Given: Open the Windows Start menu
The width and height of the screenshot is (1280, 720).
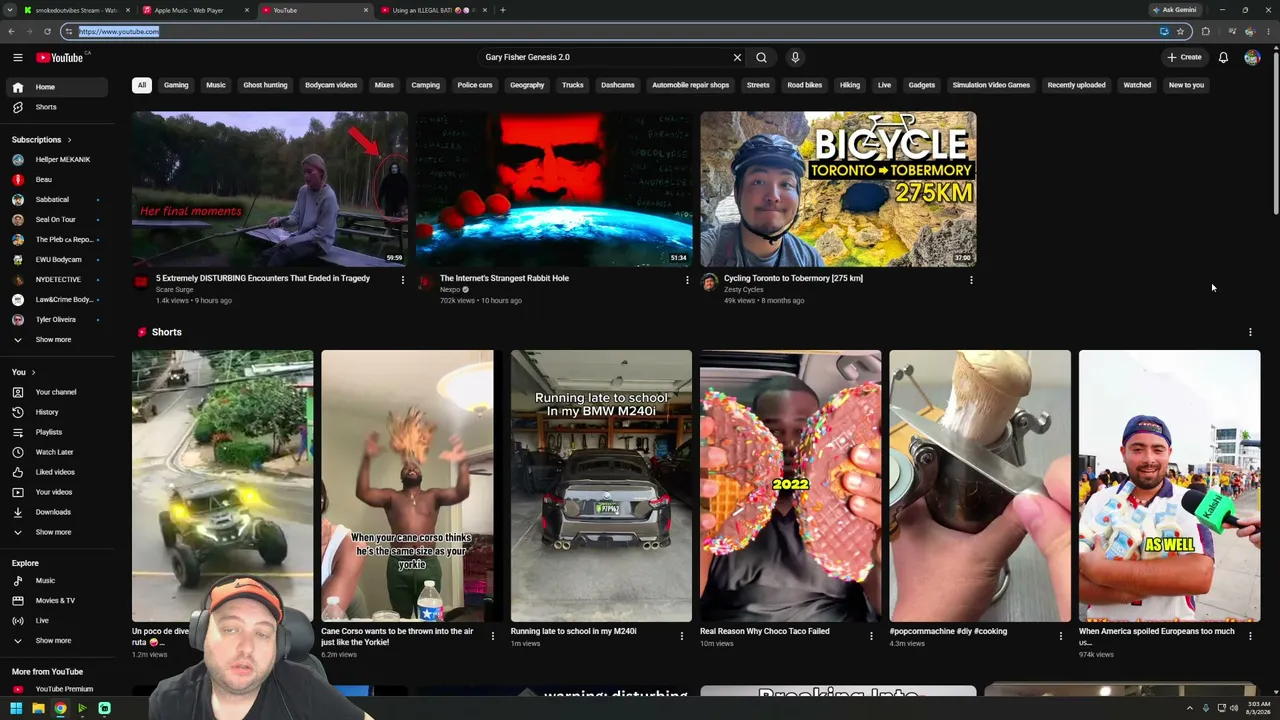Looking at the screenshot, I should pos(16,709).
